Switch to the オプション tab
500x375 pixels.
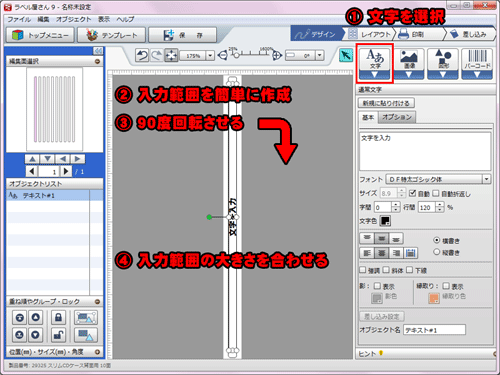coord(397,117)
